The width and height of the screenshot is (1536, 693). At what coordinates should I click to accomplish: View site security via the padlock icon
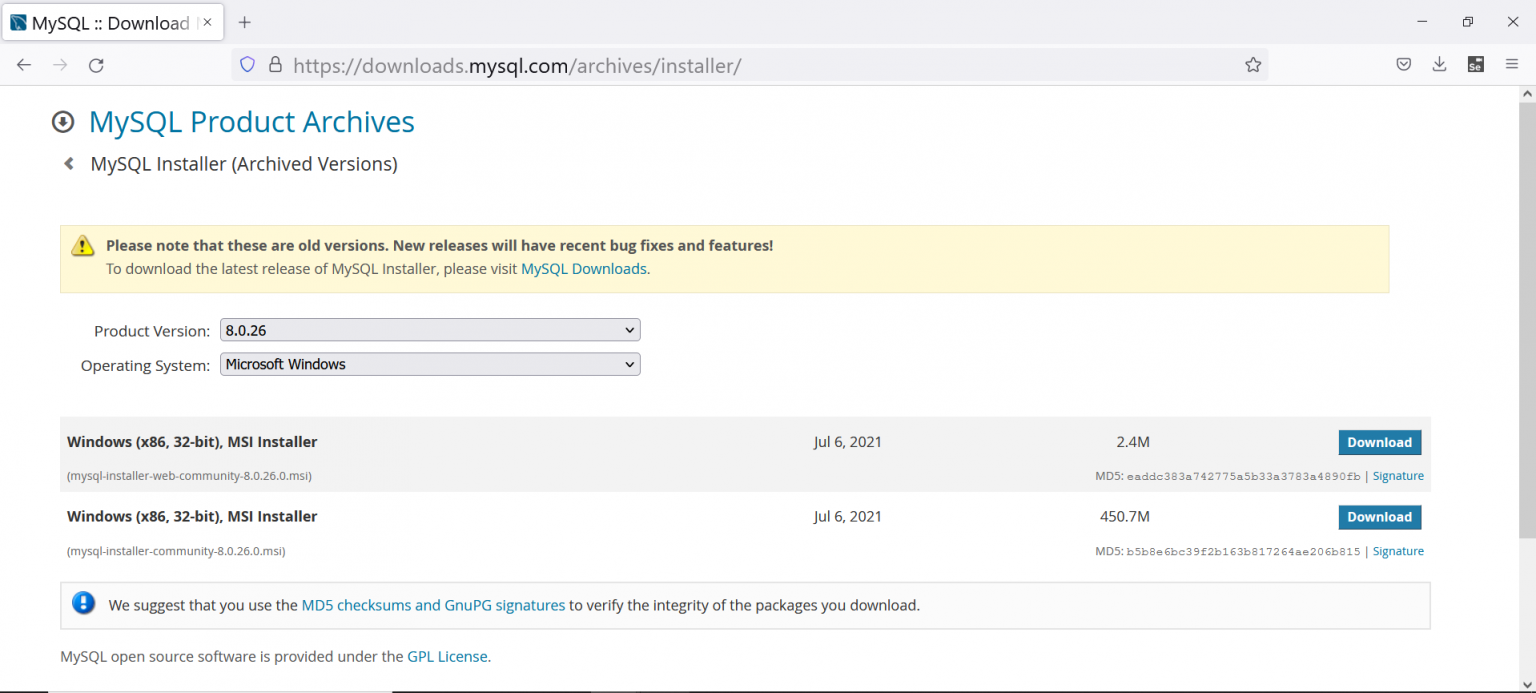274,64
